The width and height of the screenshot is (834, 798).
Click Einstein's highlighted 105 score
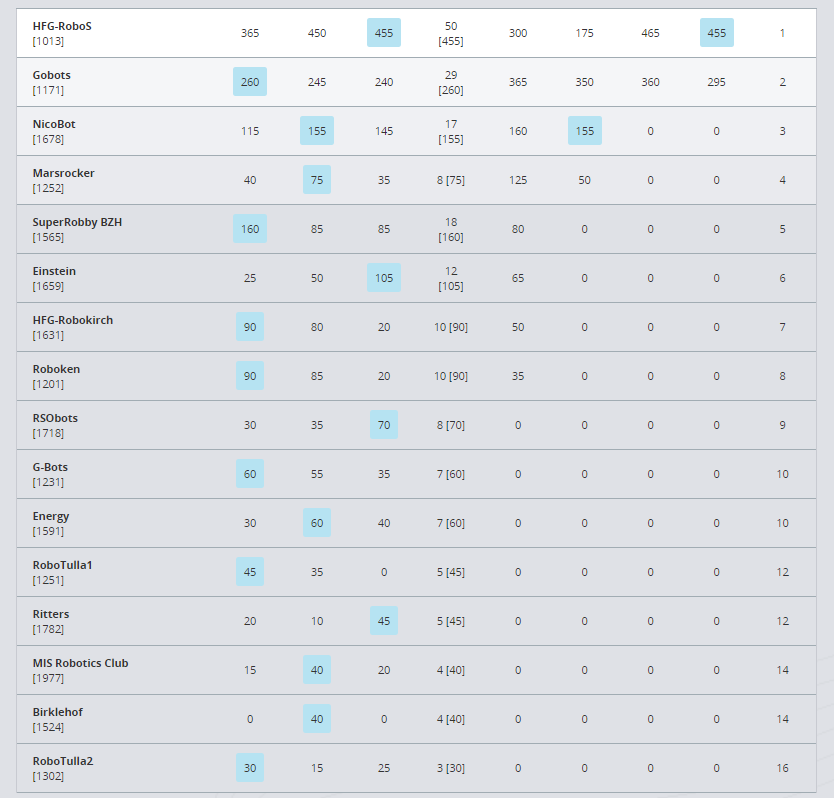coord(384,278)
